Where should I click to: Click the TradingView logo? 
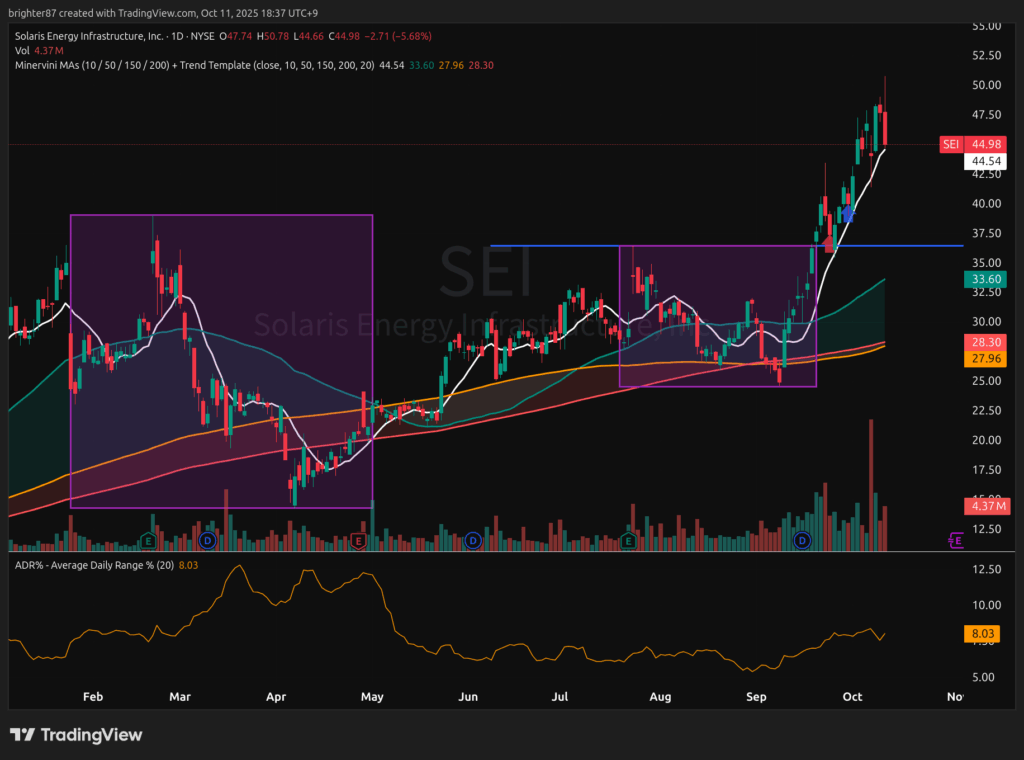click(77, 735)
